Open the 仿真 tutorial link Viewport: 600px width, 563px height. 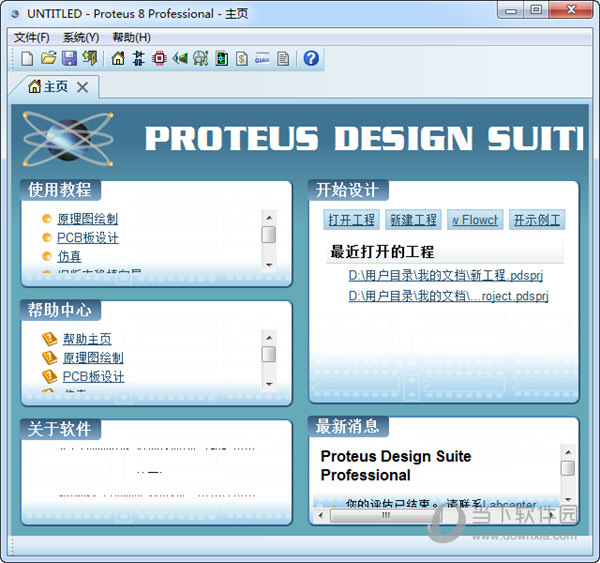tap(69, 256)
